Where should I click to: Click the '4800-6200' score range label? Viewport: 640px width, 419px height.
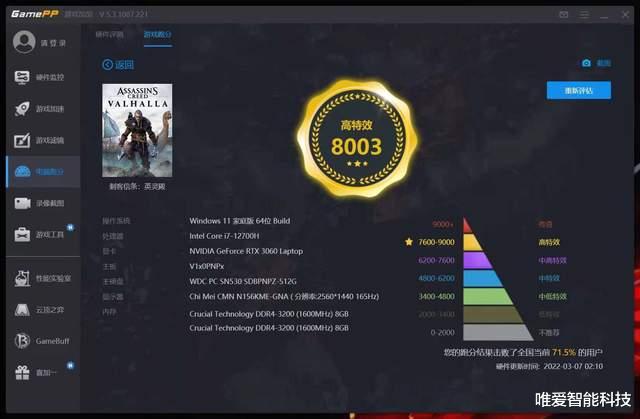pos(436,278)
